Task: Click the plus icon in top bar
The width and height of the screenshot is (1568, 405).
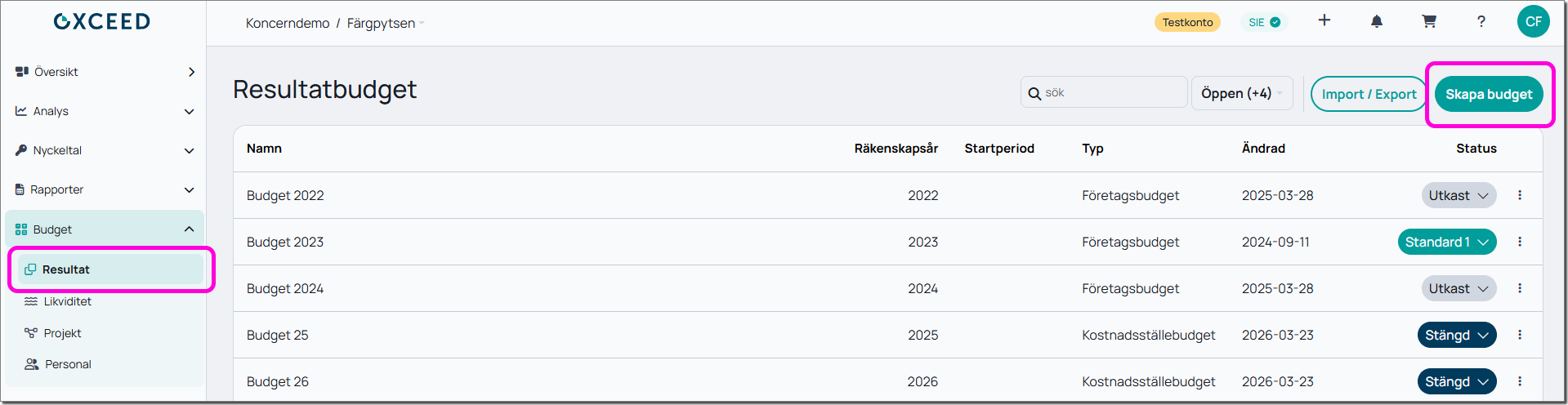Action: 1325,20
